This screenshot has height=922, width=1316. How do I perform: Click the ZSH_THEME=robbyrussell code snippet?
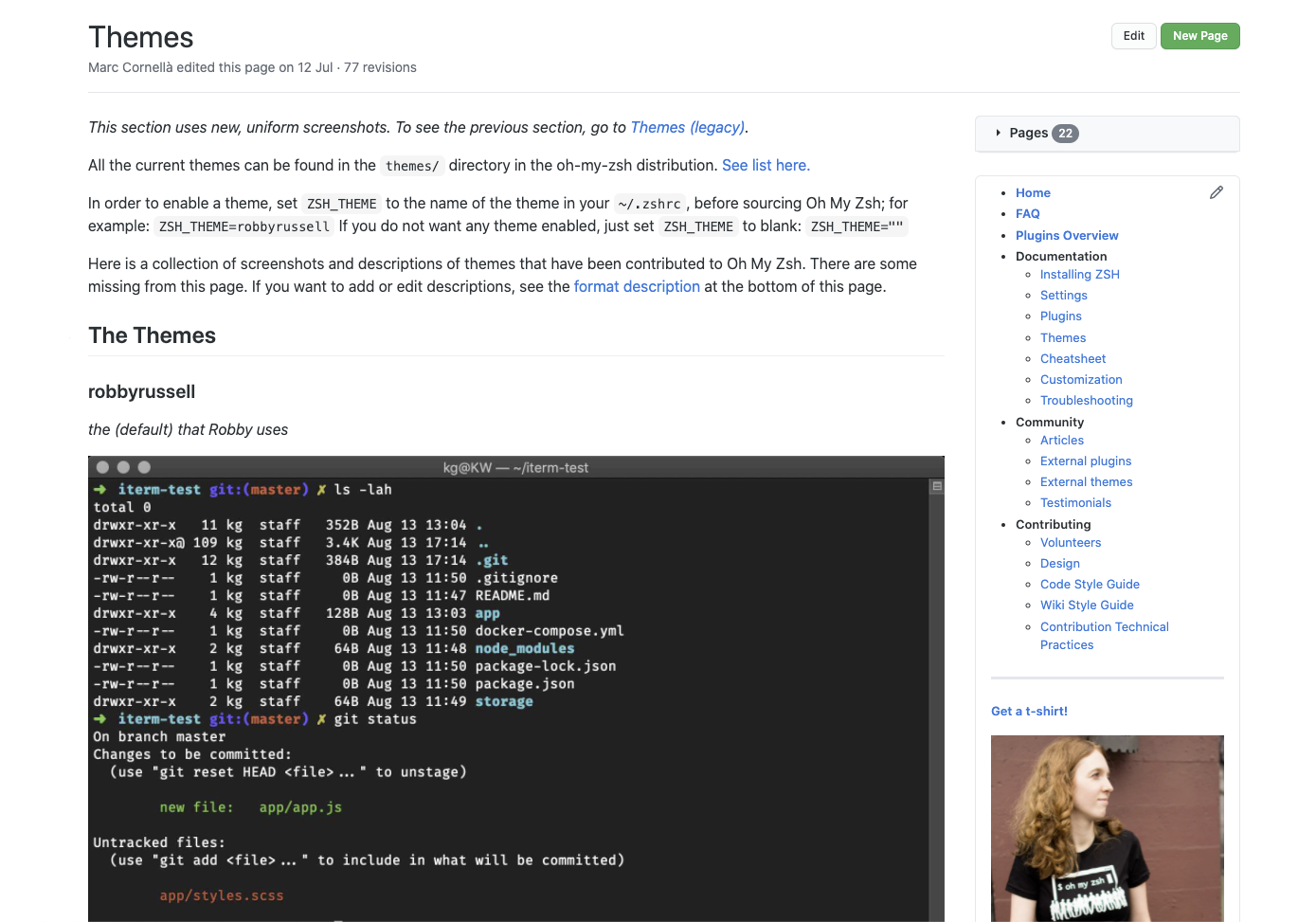point(244,226)
